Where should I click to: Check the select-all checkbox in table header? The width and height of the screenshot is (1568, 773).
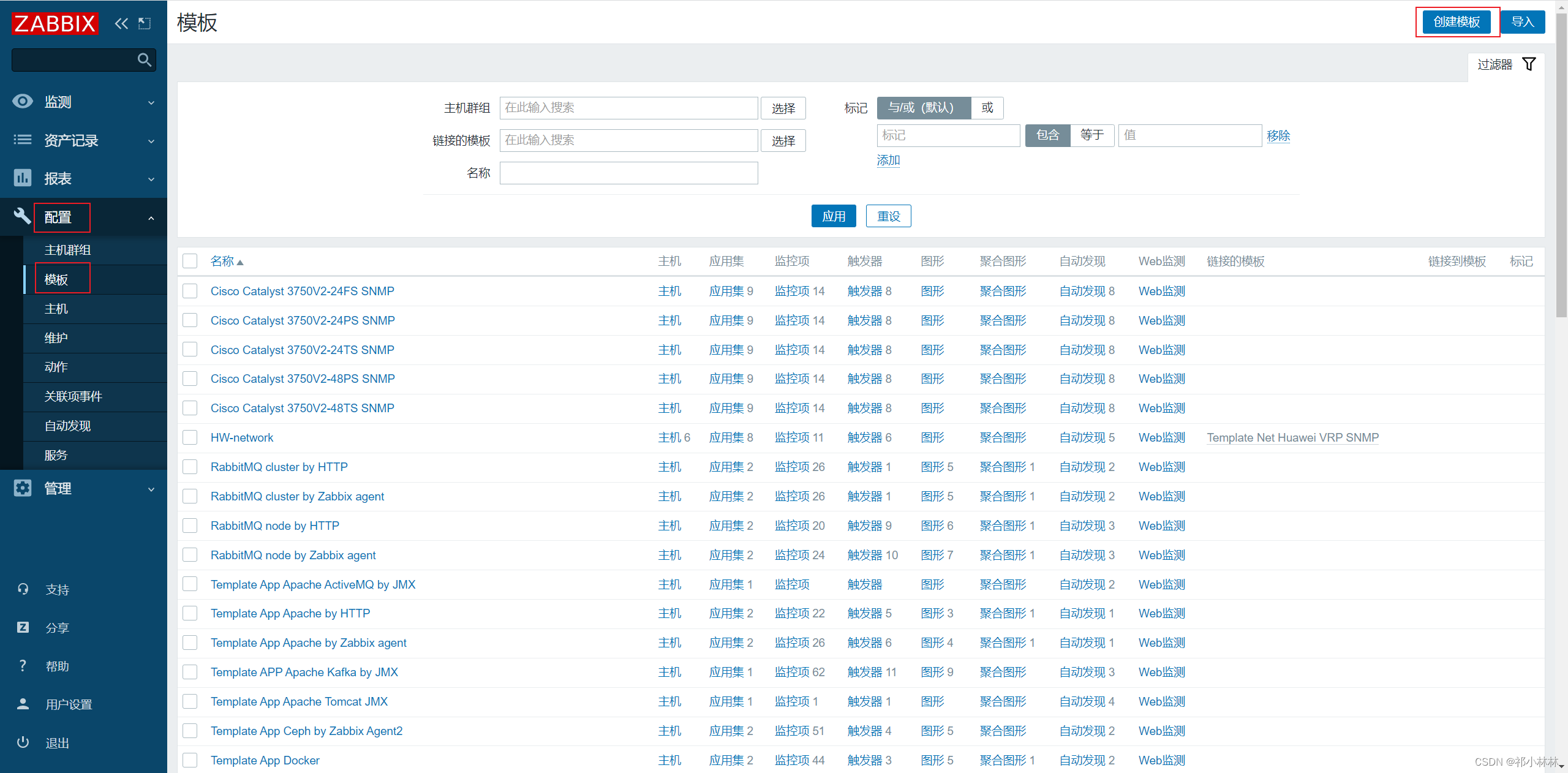point(190,262)
